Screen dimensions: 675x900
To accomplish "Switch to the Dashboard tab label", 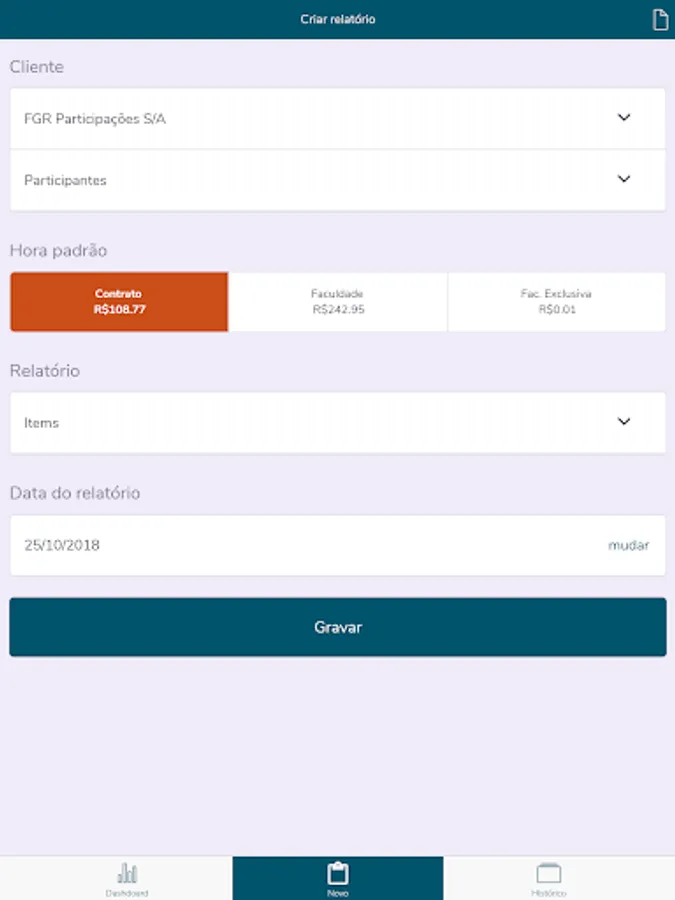I will tap(127, 893).
